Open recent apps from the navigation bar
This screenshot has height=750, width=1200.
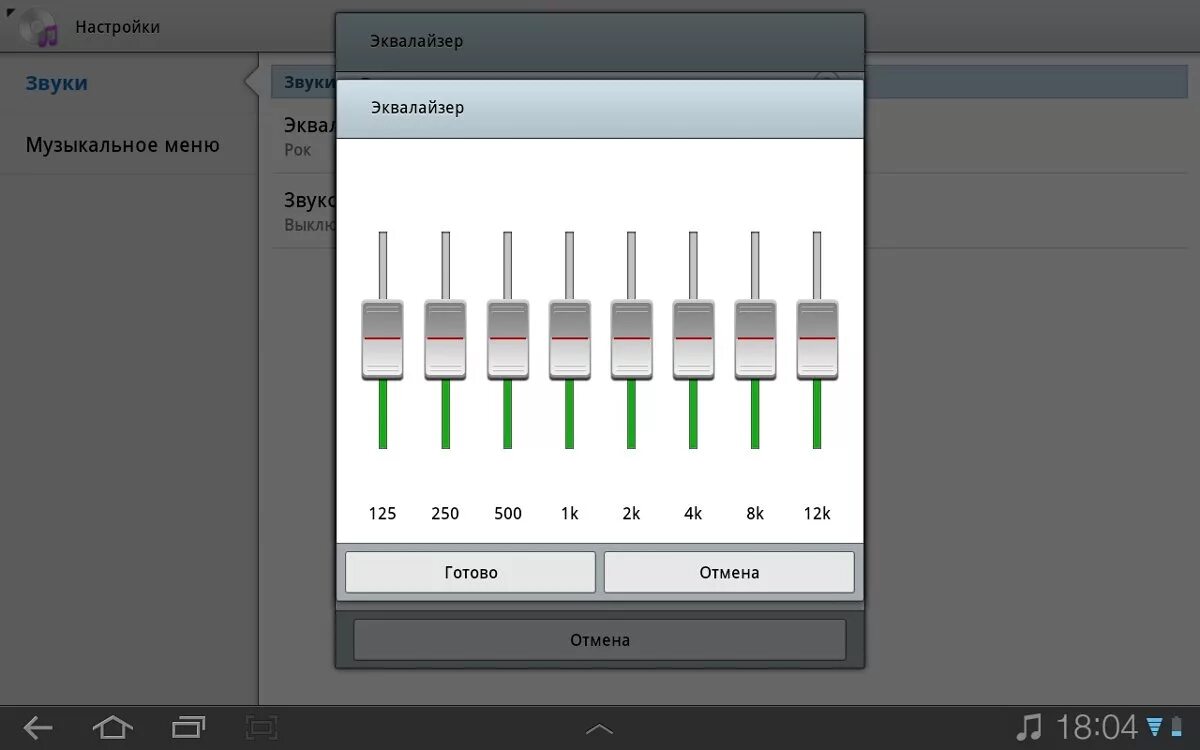coord(189,728)
